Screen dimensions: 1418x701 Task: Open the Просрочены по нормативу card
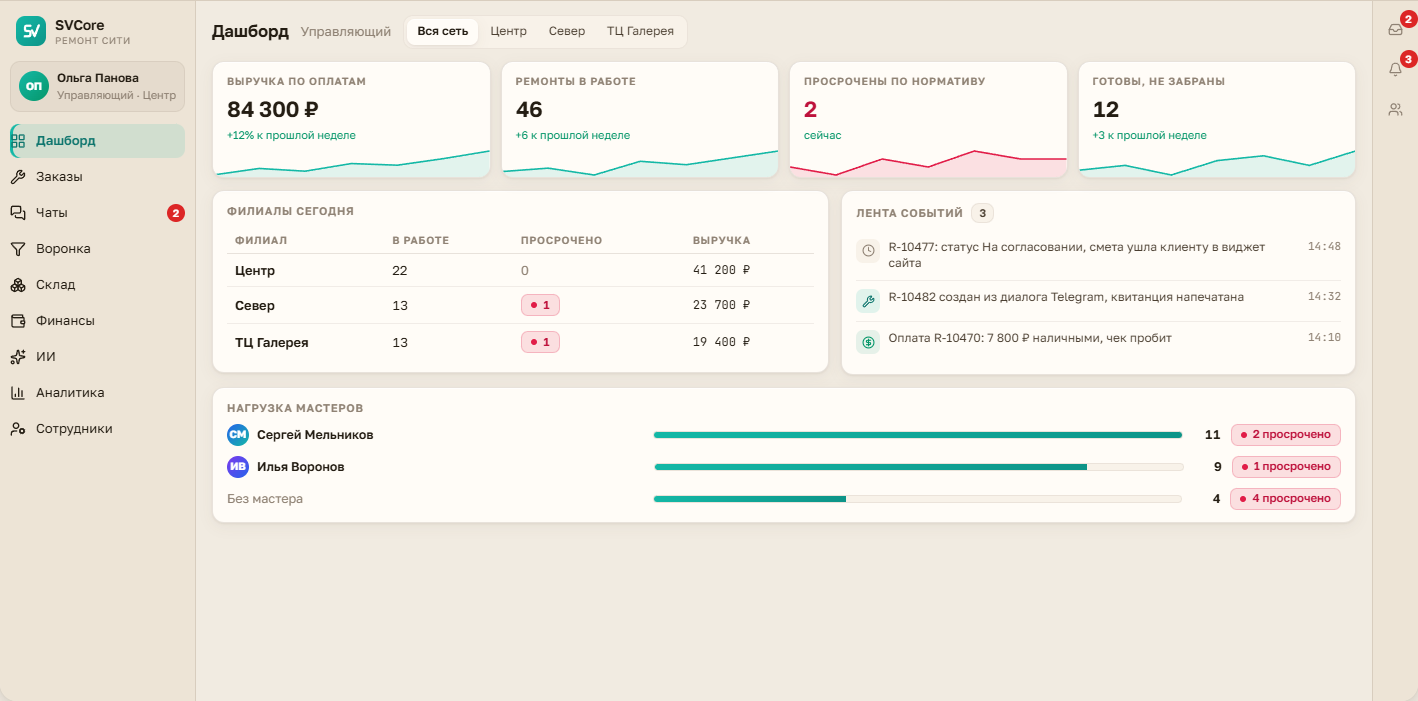(x=928, y=120)
